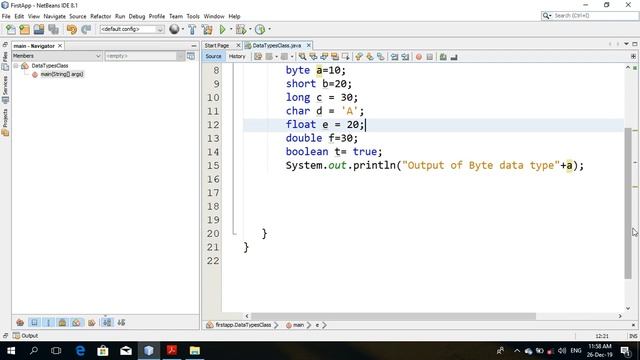Open the editor documents list dropdown arrow

click(626, 44)
